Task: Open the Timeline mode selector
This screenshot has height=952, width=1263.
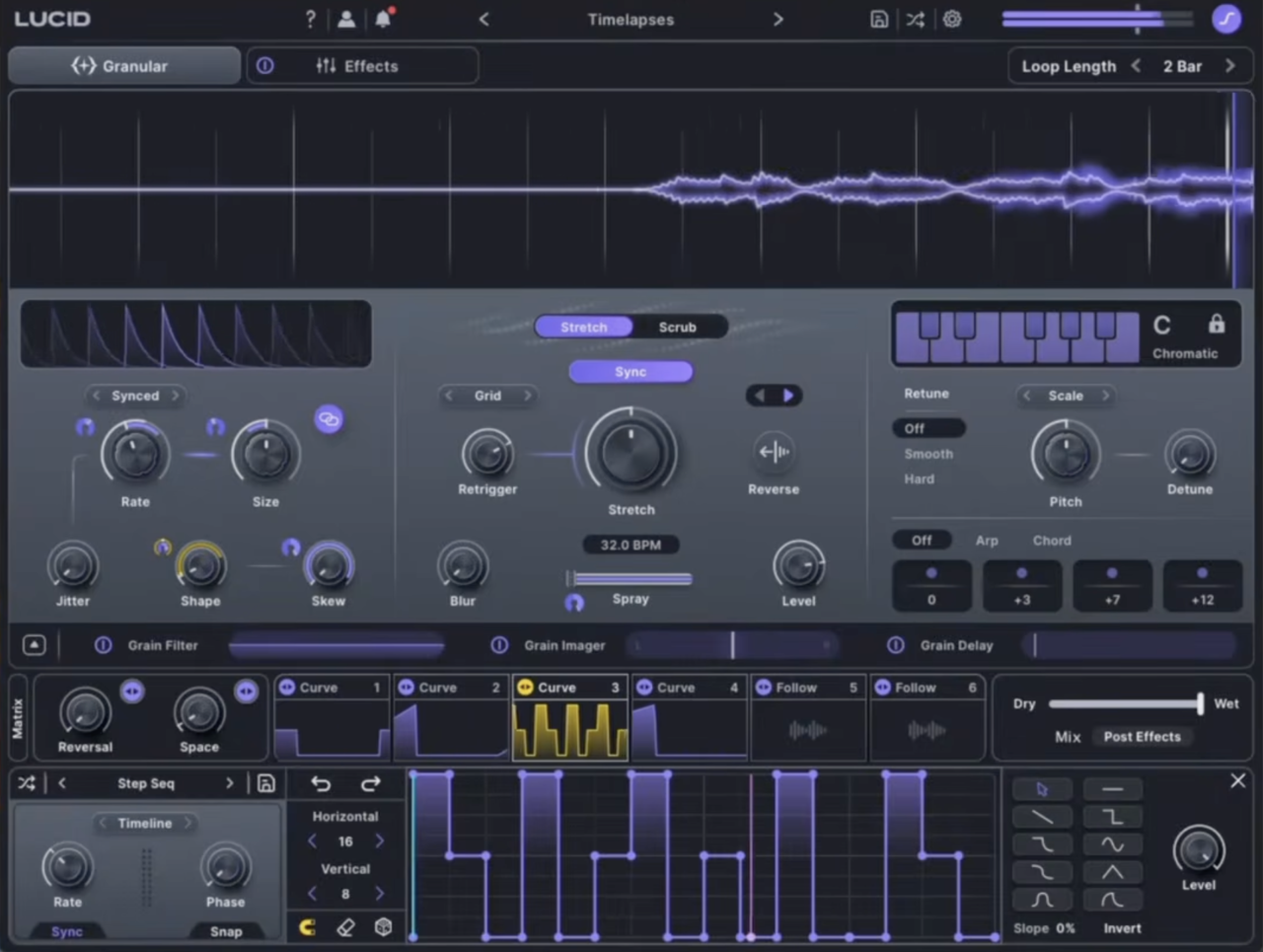Action: coord(145,823)
